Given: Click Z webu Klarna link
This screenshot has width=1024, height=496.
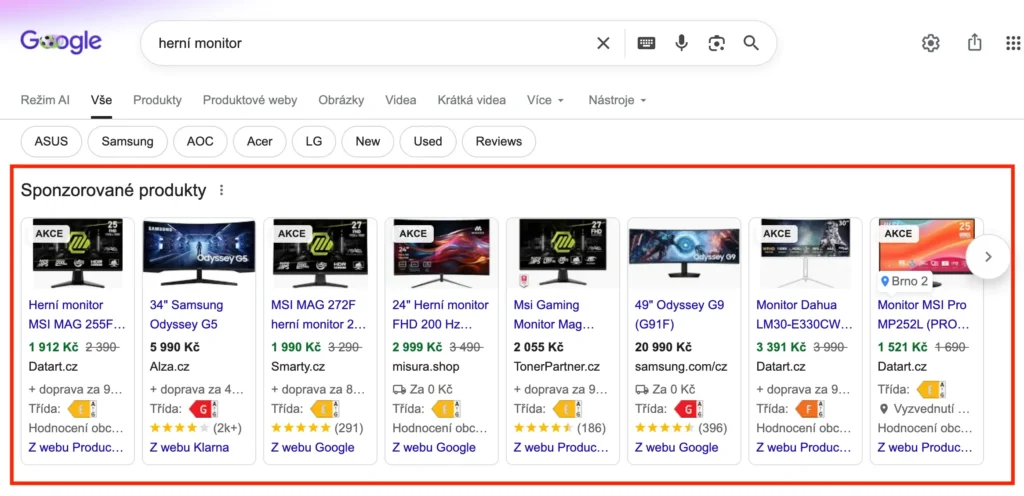Looking at the screenshot, I should [x=189, y=448].
